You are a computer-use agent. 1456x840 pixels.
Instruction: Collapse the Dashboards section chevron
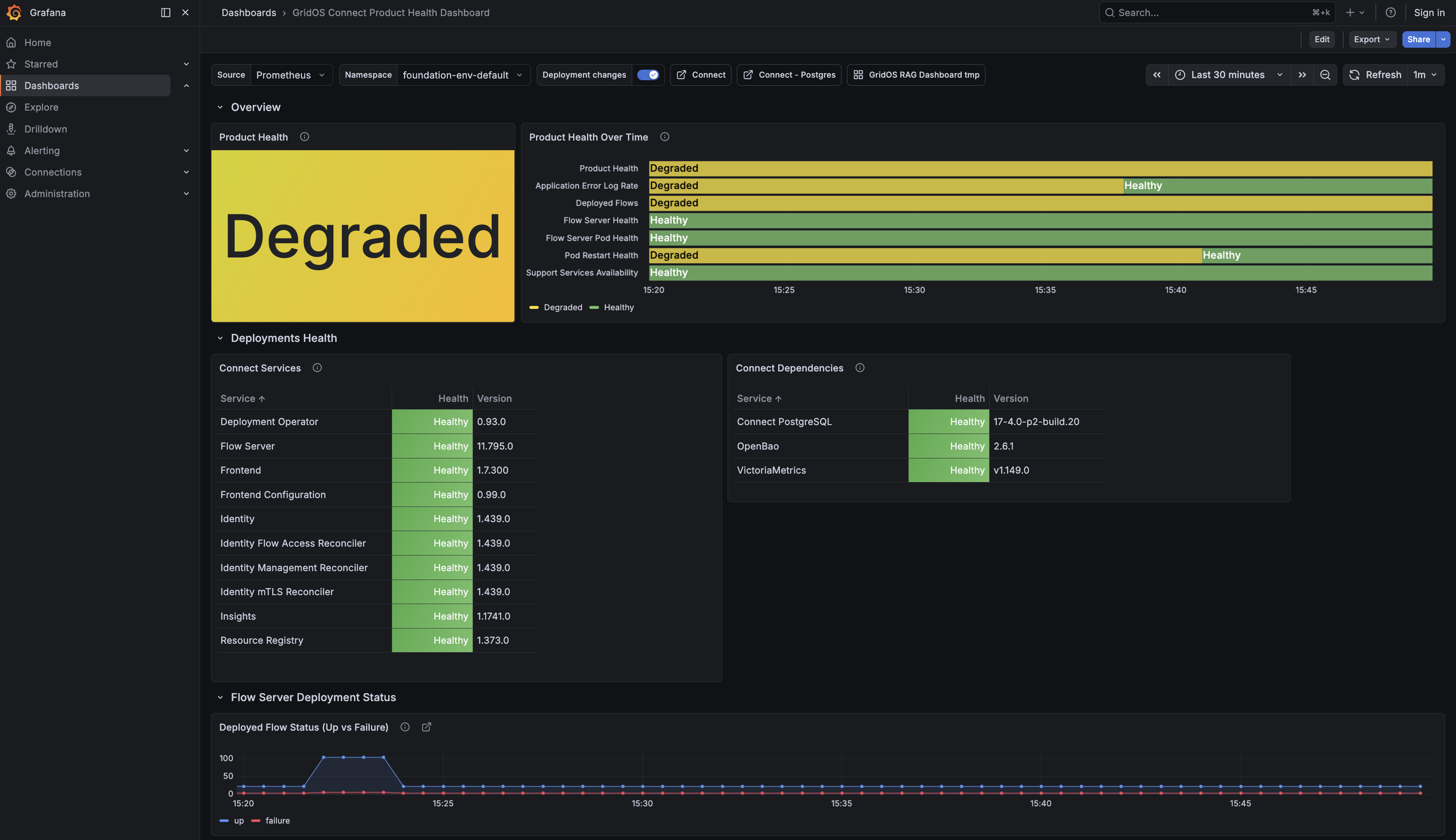click(186, 85)
